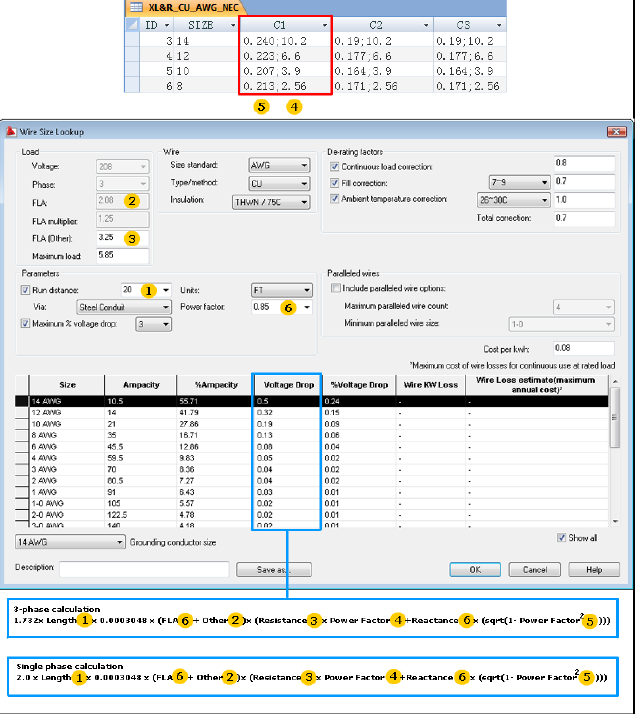The width and height of the screenshot is (635, 714).
Task: Click the Ampacity column header
Action: click(141, 385)
